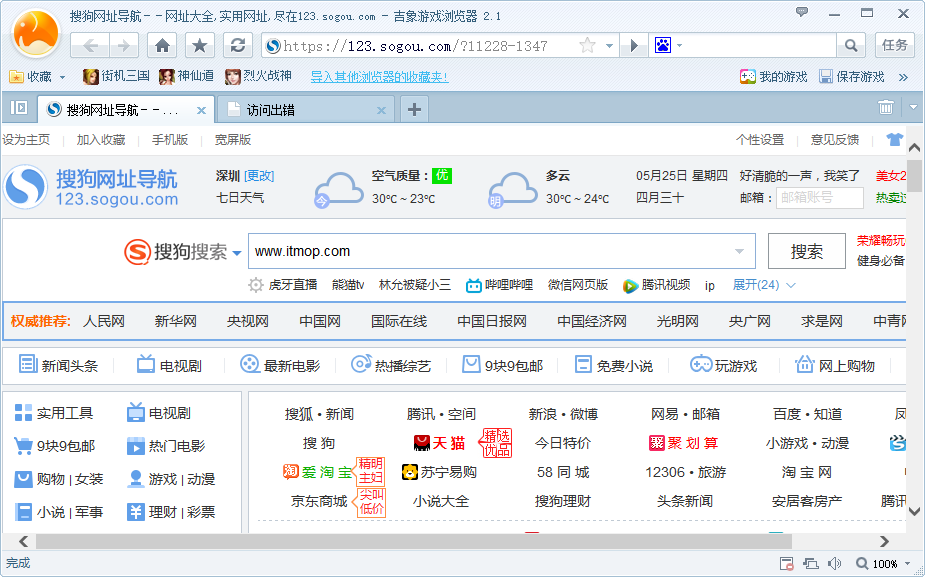Click the favorites star toolbar button
Image resolution: width=925 pixels, height=577 pixels.
tap(200, 45)
